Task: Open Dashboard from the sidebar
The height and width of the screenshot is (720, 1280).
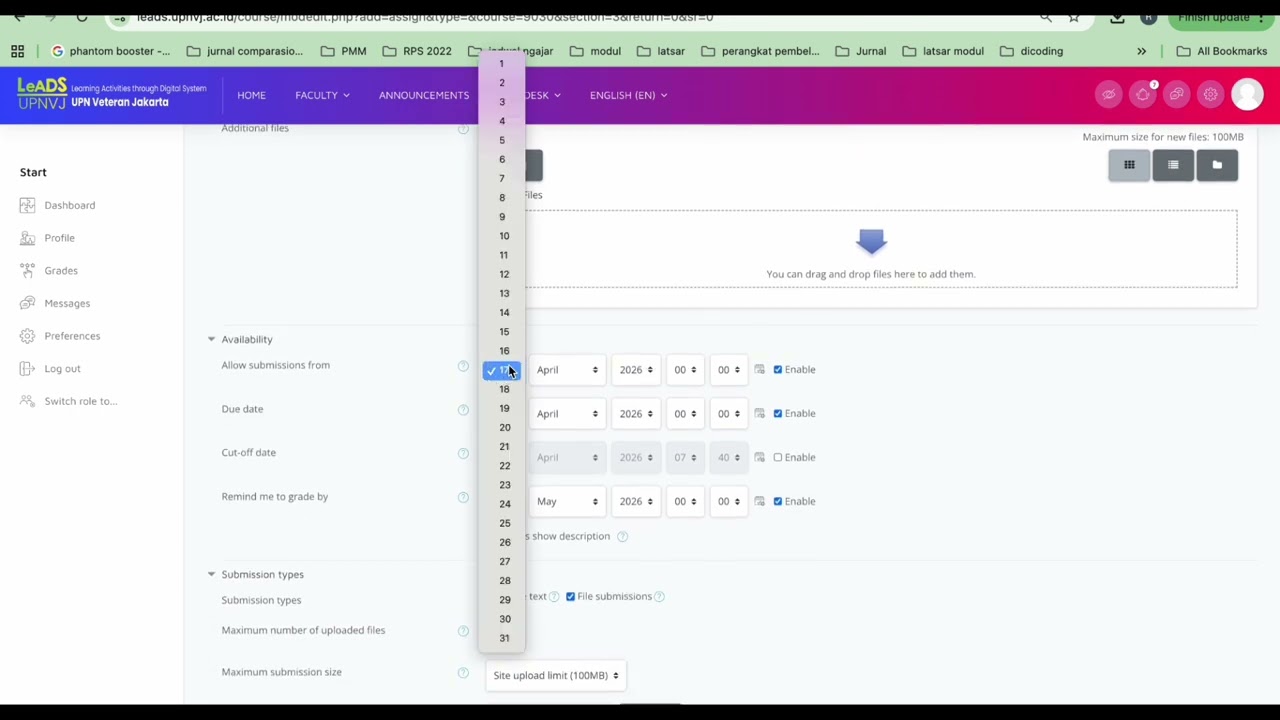Action: click(58, 205)
